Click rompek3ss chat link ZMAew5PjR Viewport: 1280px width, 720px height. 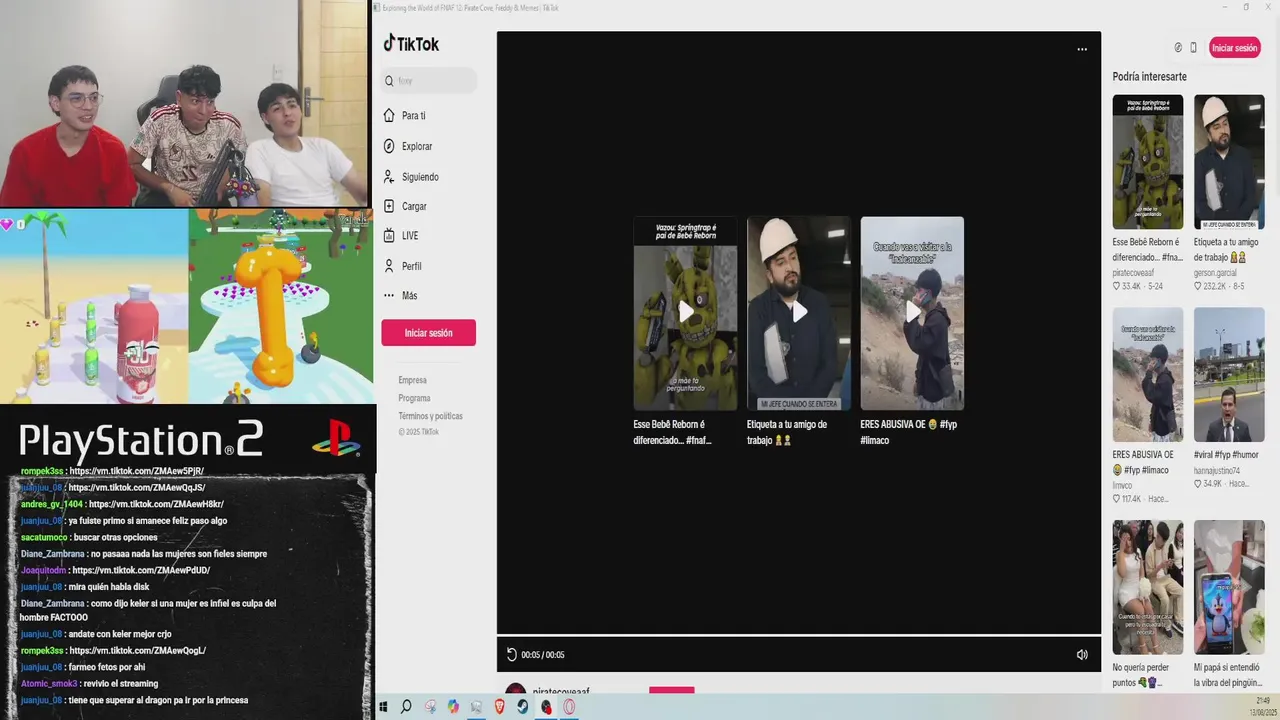(136, 471)
